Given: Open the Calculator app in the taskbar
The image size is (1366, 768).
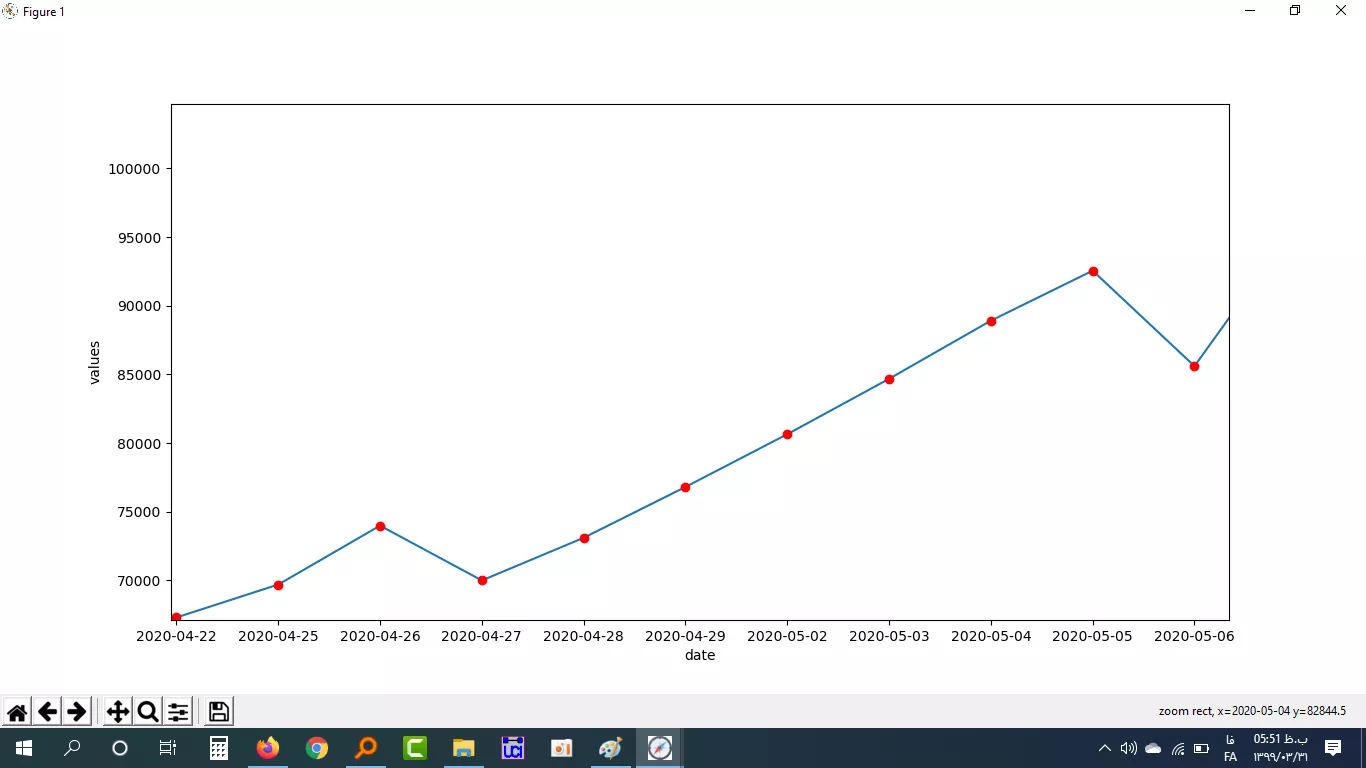Looking at the screenshot, I should (x=219, y=748).
